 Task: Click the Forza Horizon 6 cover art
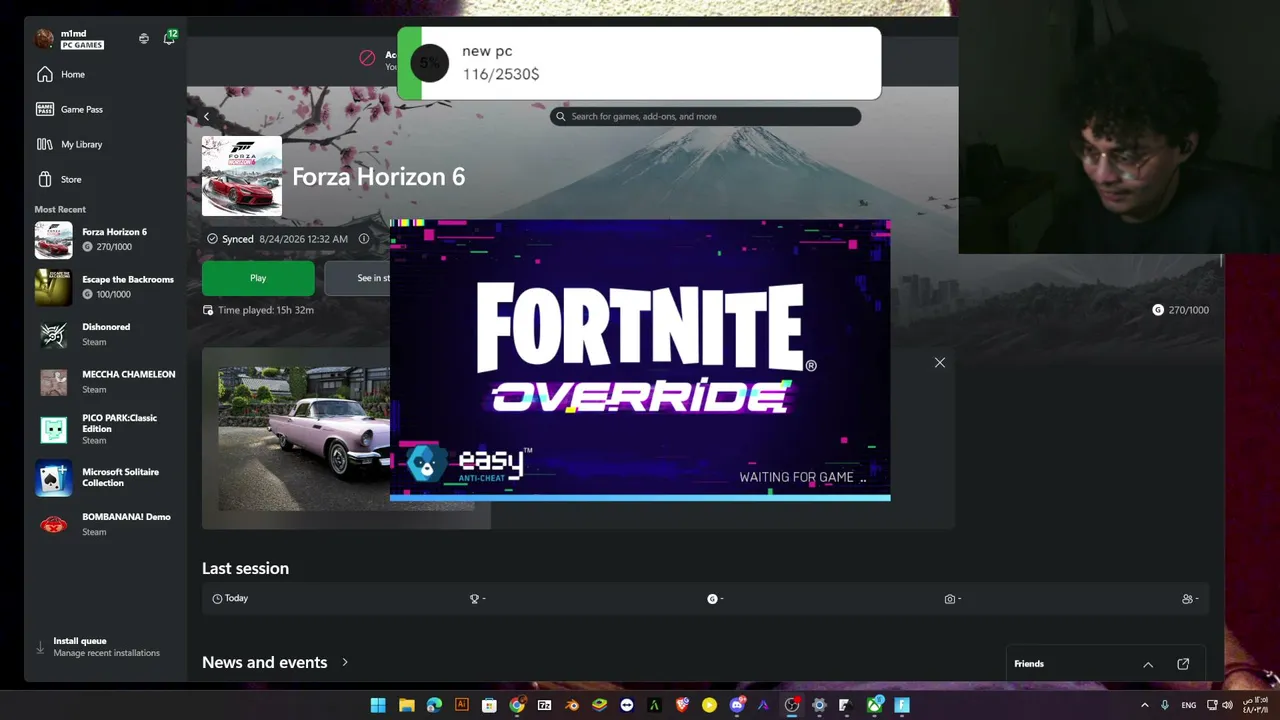pos(242,176)
